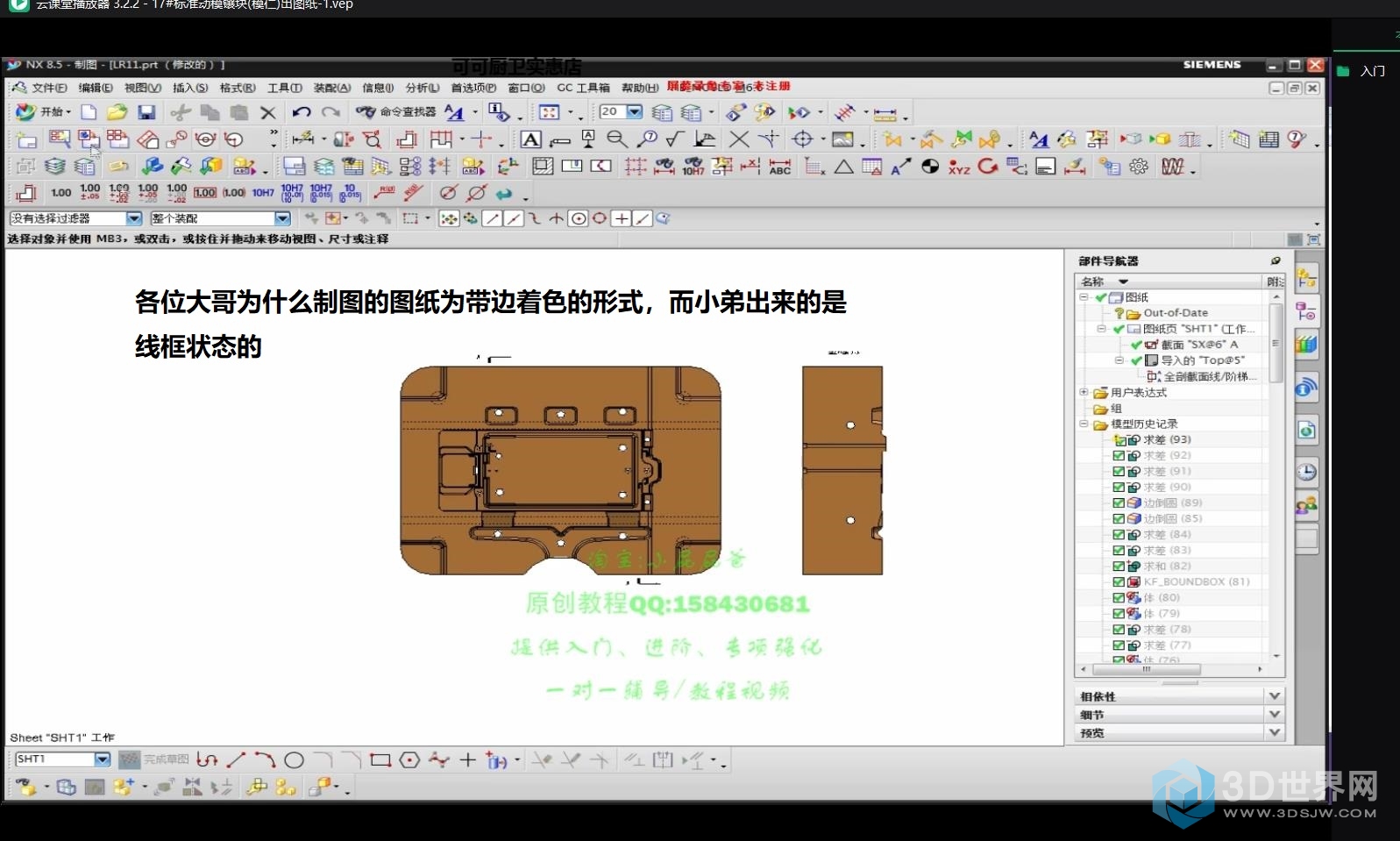
Task: Click the 完成草图 finish sketch button
Action: click(x=153, y=759)
